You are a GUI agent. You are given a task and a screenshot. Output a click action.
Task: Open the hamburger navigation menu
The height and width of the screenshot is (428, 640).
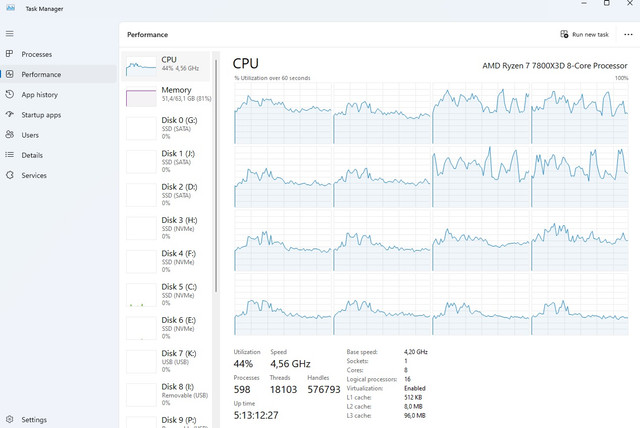coord(10,34)
